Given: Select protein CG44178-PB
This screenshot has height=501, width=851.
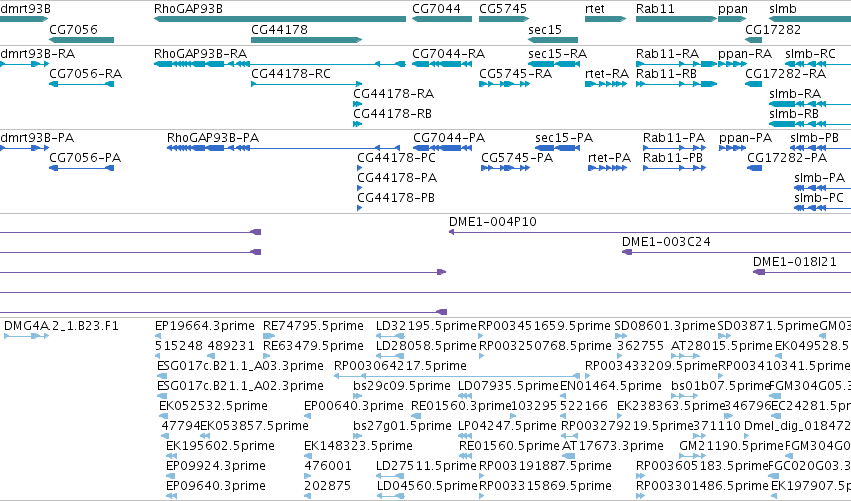Looking at the screenshot, I should [359, 208].
